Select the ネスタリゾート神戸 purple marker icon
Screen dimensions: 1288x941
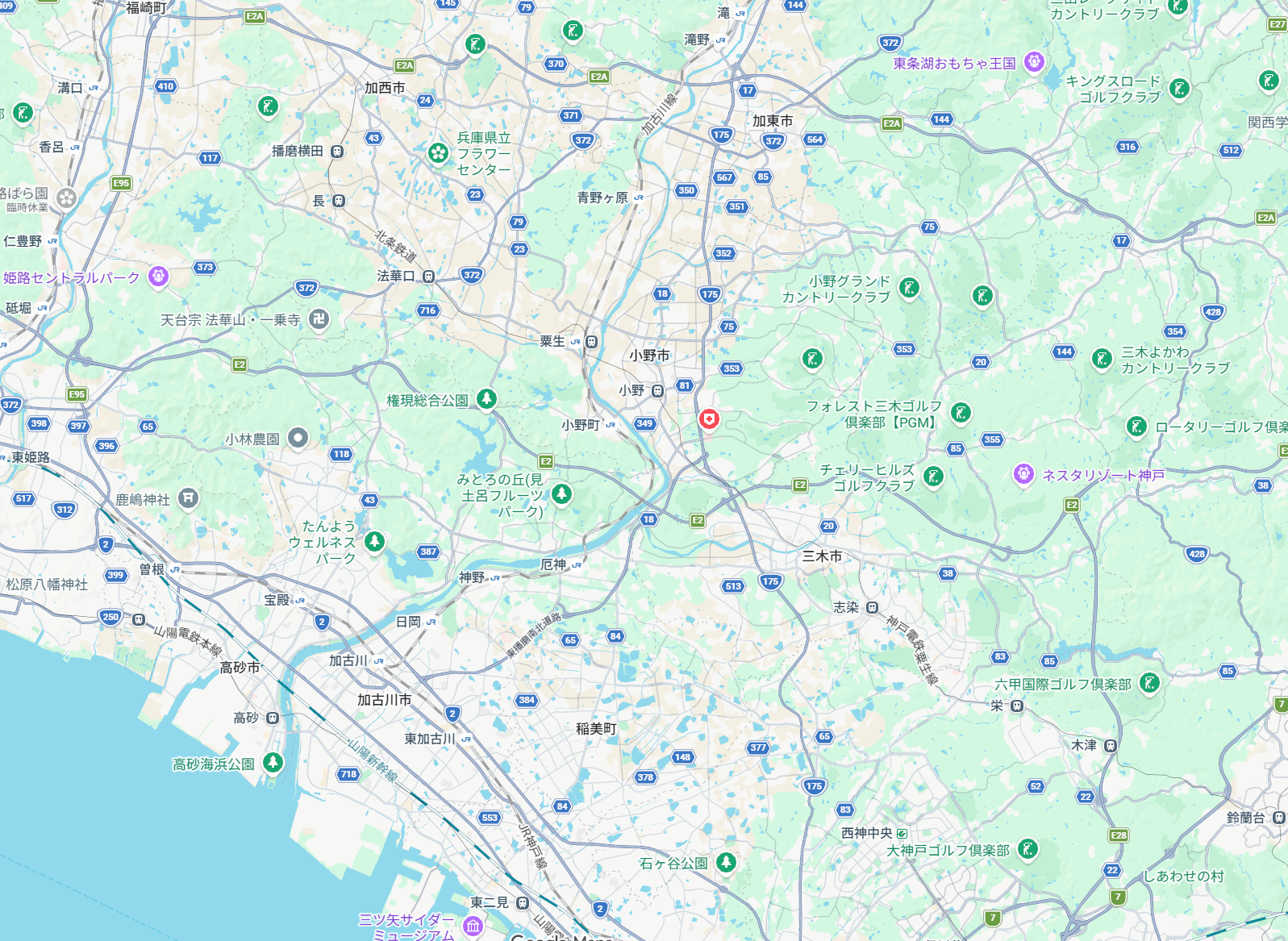click(1023, 474)
